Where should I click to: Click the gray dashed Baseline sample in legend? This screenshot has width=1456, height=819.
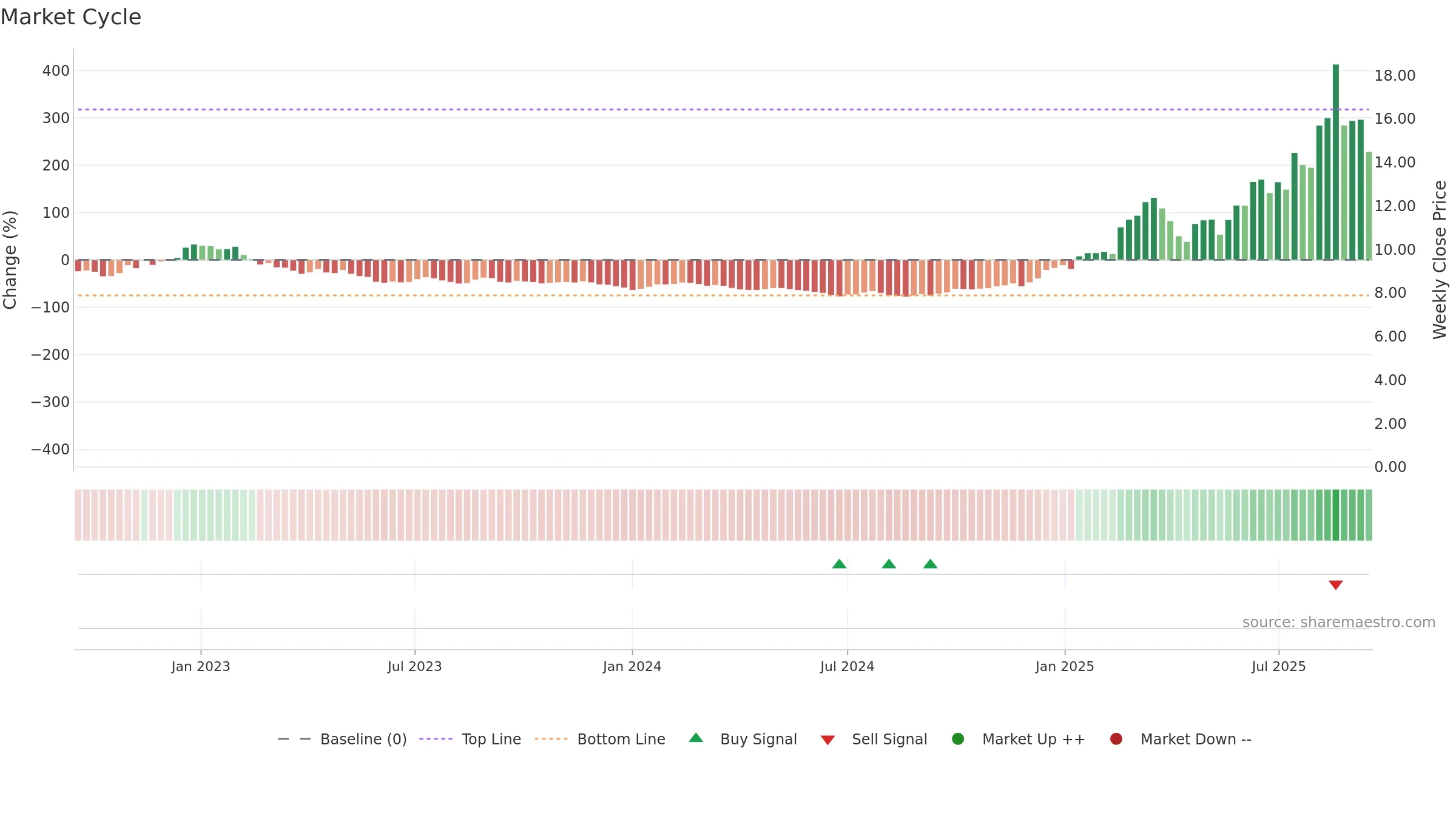click(x=294, y=739)
